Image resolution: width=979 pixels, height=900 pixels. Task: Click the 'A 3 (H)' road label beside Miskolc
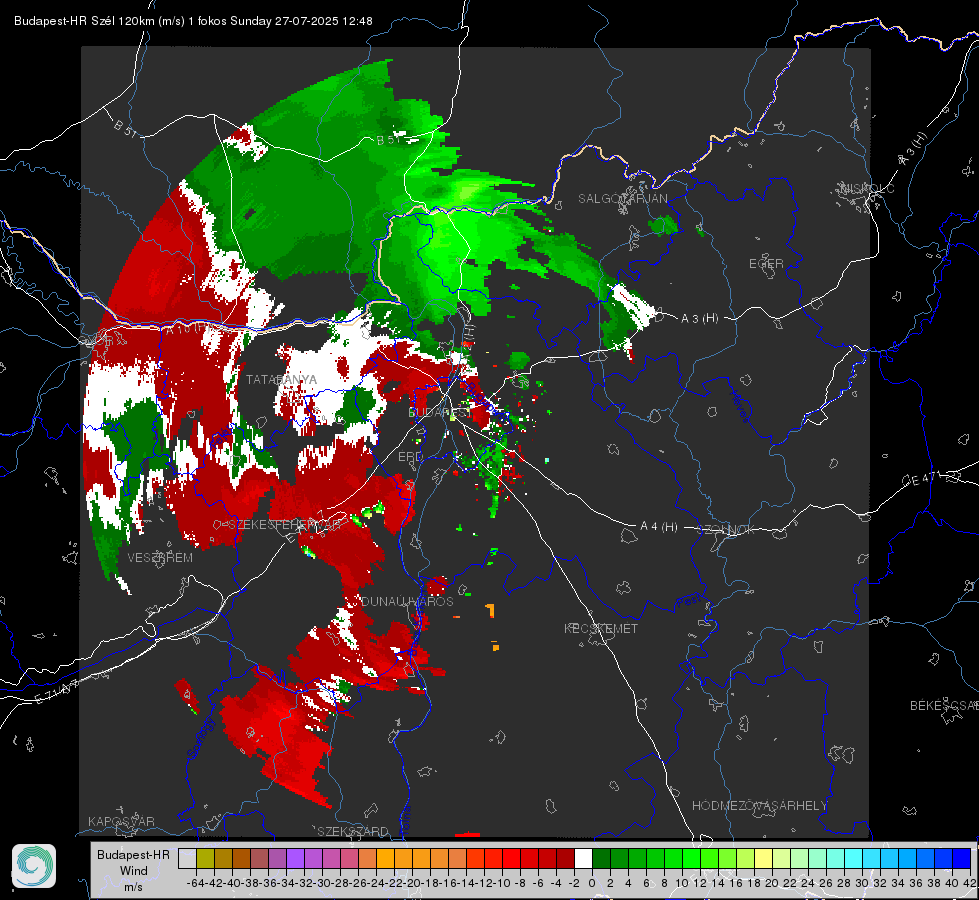[913, 149]
